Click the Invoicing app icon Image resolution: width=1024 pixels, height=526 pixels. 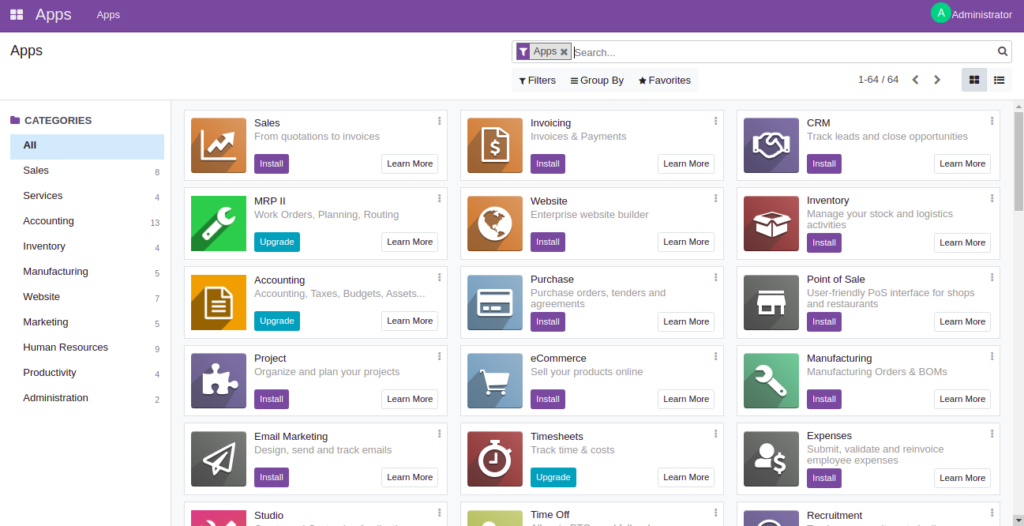point(494,145)
